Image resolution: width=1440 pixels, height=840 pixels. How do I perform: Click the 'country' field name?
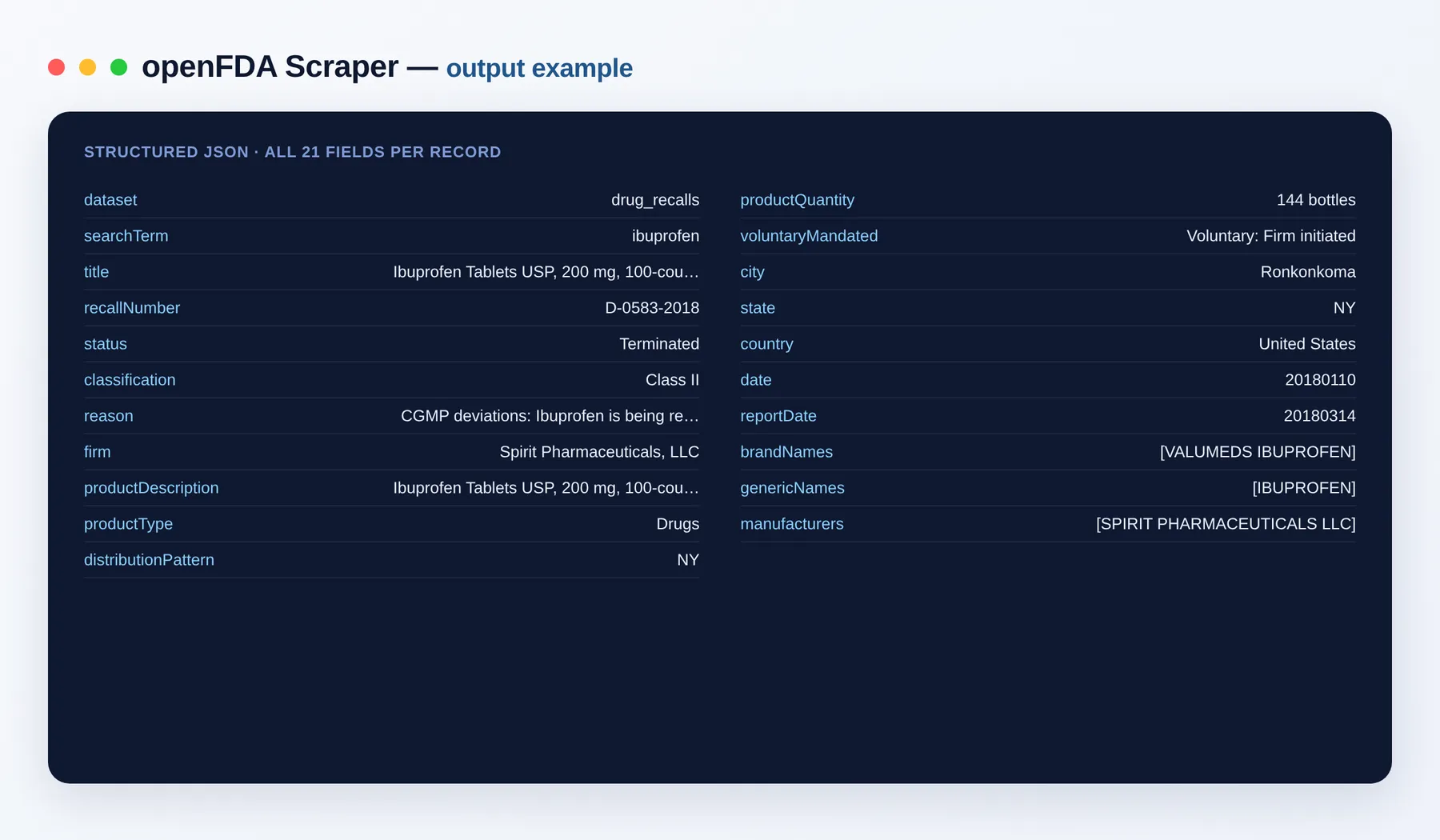tap(766, 344)
